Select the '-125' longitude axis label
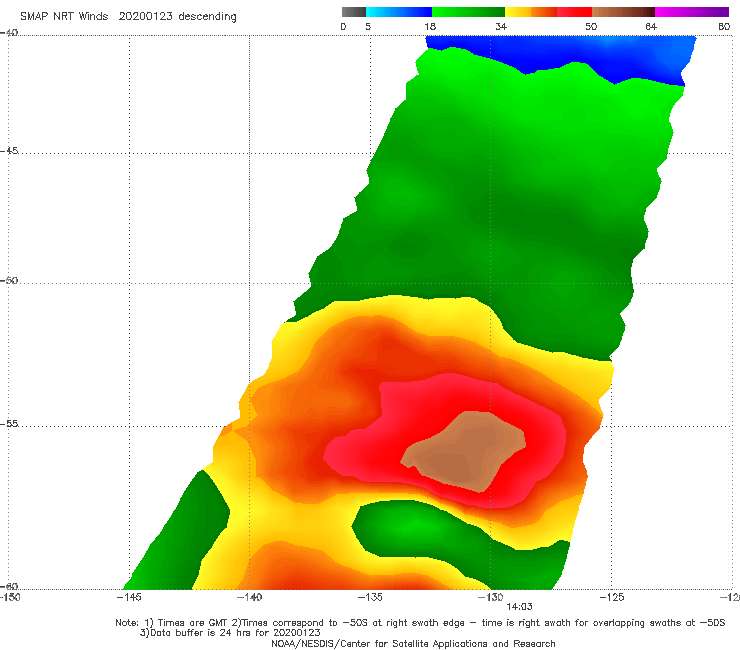This screenshot has width=740, height=650. 611,597
